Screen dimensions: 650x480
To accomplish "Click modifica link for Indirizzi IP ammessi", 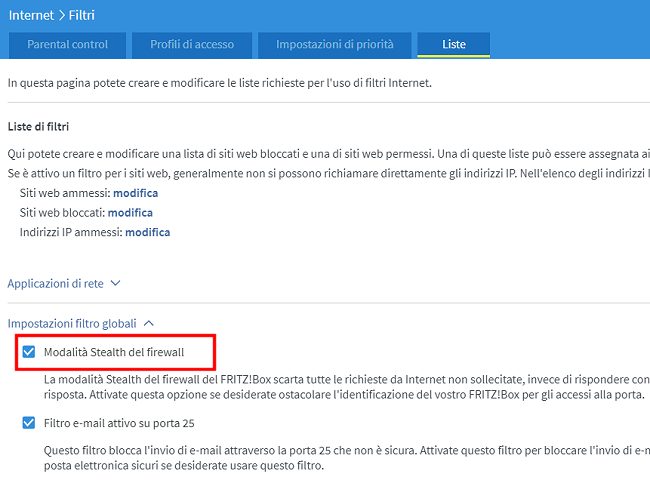I will pyautogui.click(x=148, y=232).
